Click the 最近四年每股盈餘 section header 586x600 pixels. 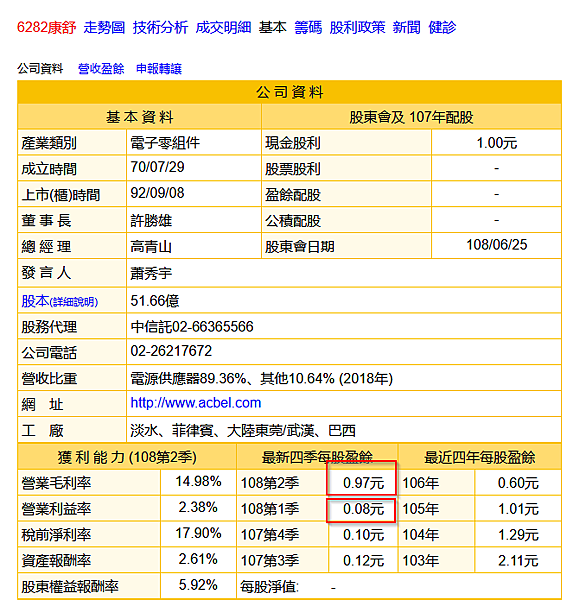480,457
